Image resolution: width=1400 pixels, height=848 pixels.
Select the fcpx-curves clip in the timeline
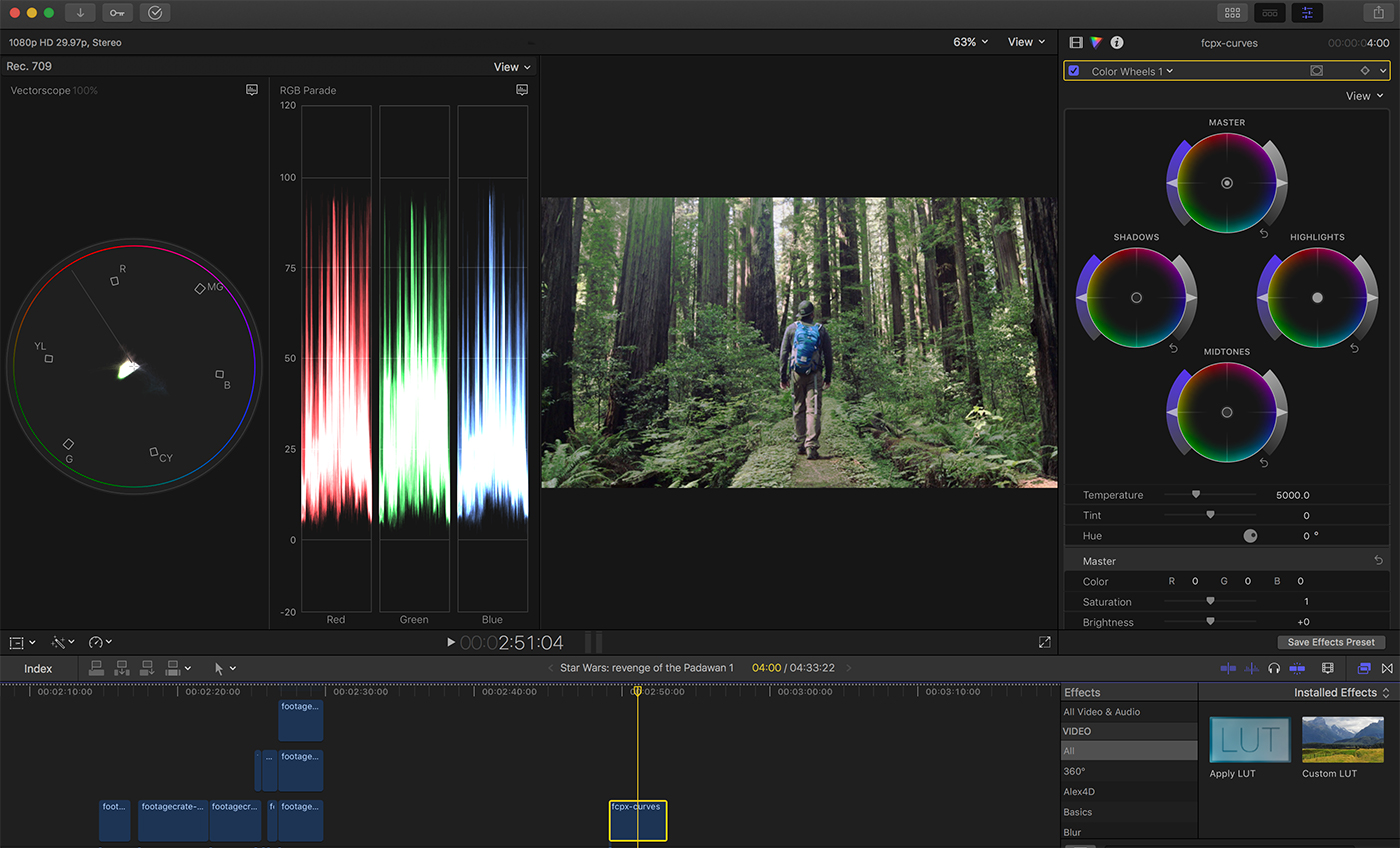[637, 820]
